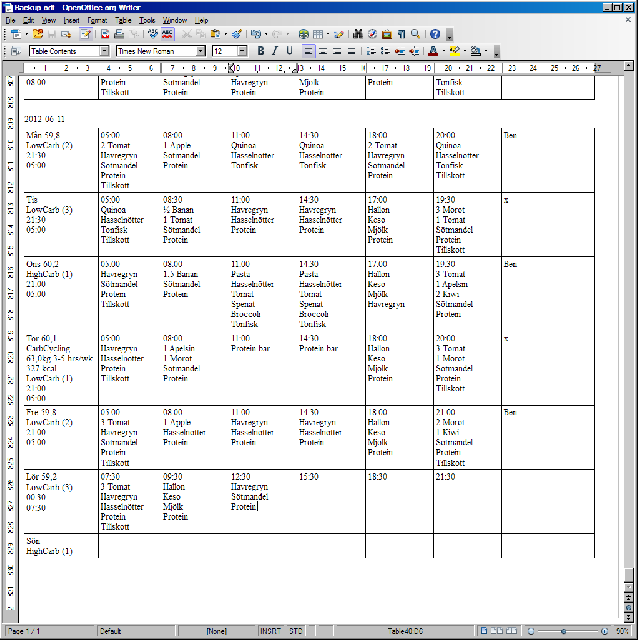Open the Insert menu

click(71, 20)
